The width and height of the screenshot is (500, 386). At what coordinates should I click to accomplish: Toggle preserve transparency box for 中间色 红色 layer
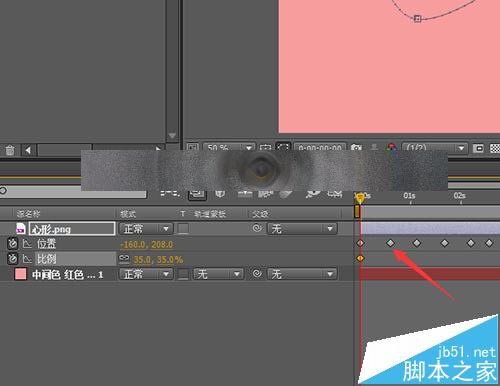(x=183, y=274)
